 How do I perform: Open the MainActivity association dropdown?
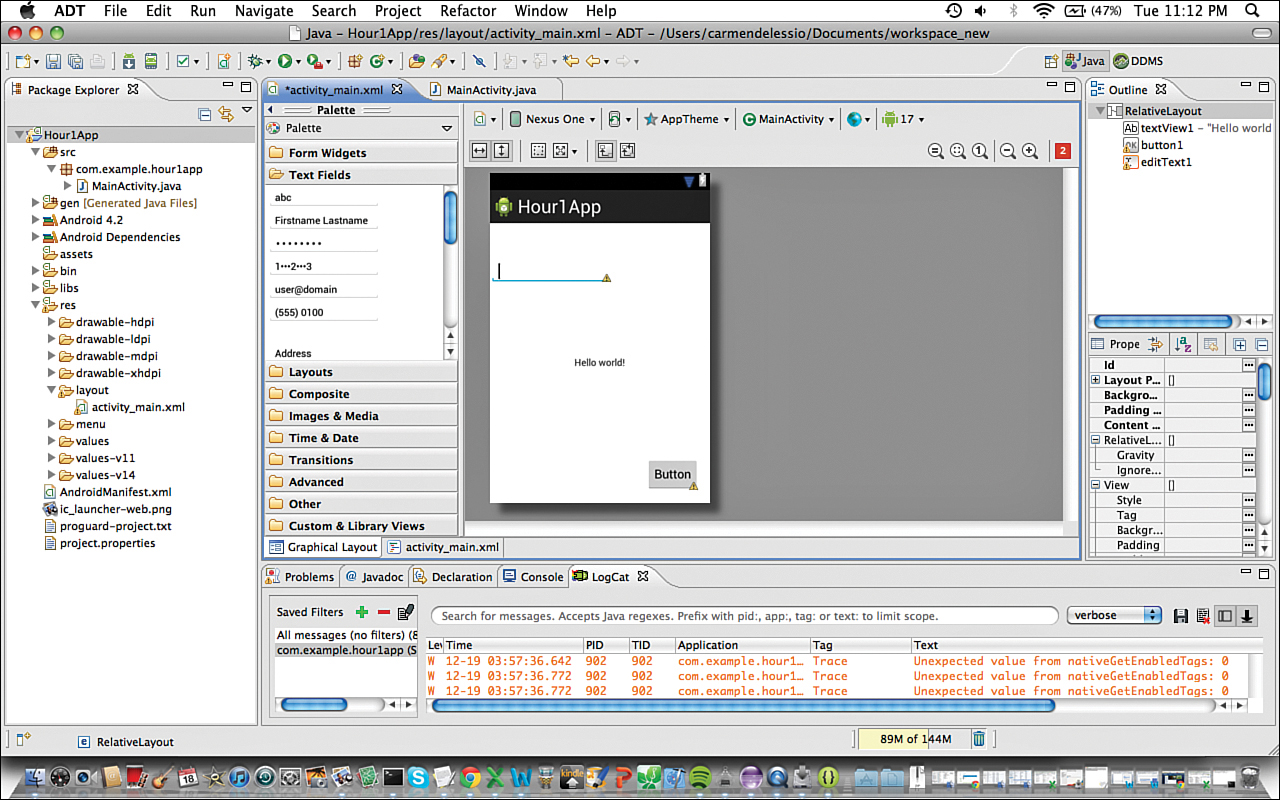(x=788, y=119)
